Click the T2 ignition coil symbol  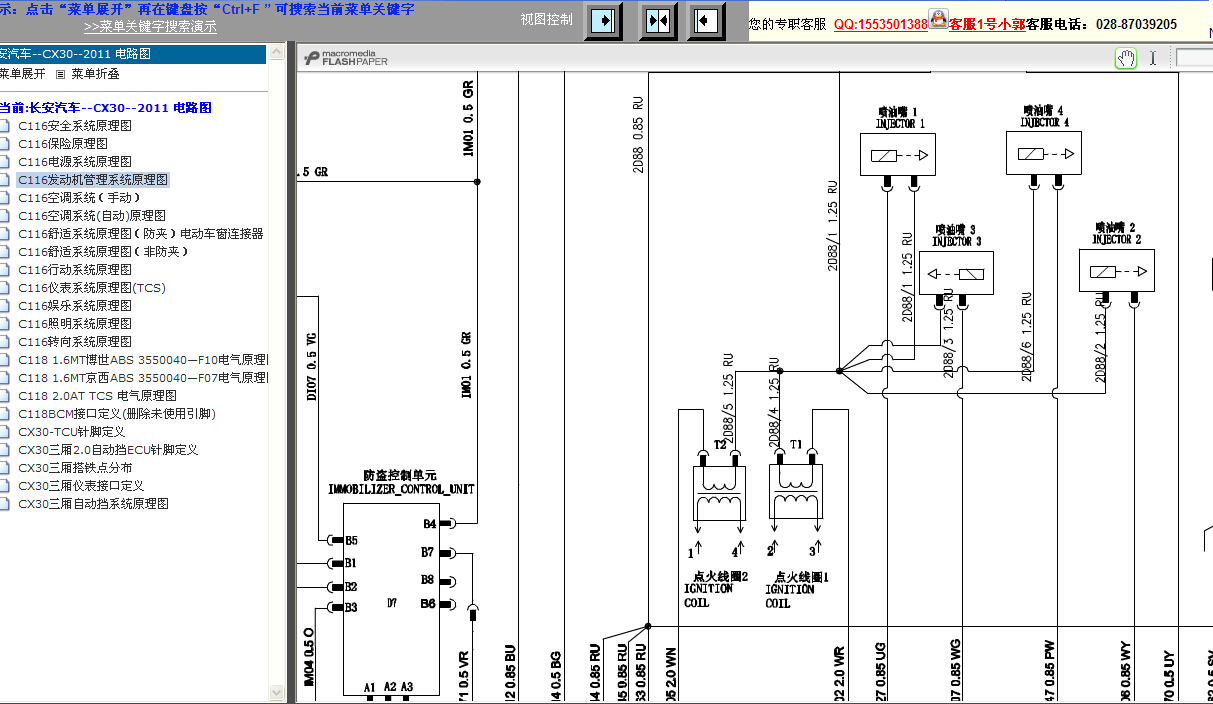pyautogui.click(x=719, y=491)
